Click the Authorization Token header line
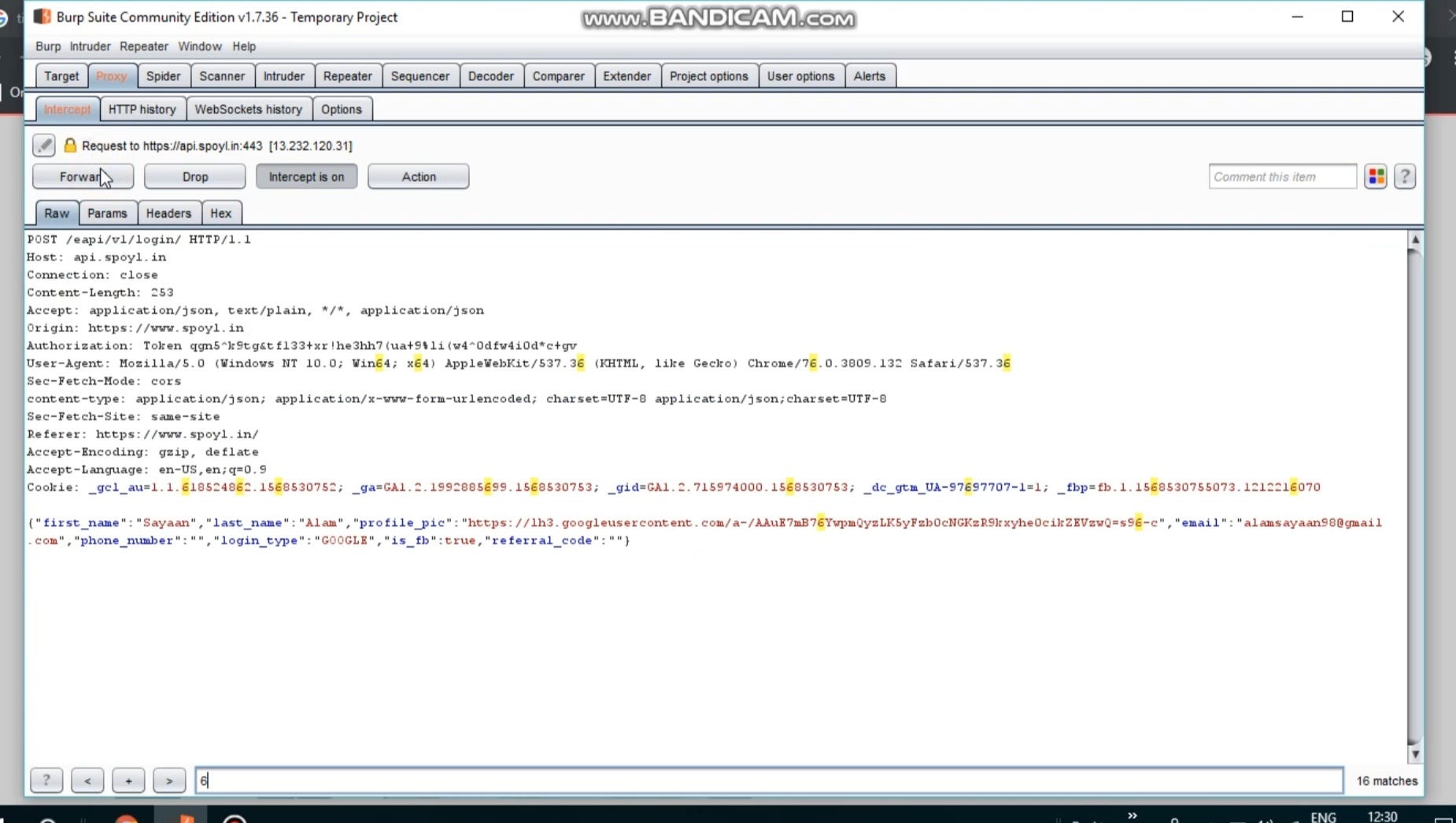Viewport: 1456px width, 823px height. 302,345
